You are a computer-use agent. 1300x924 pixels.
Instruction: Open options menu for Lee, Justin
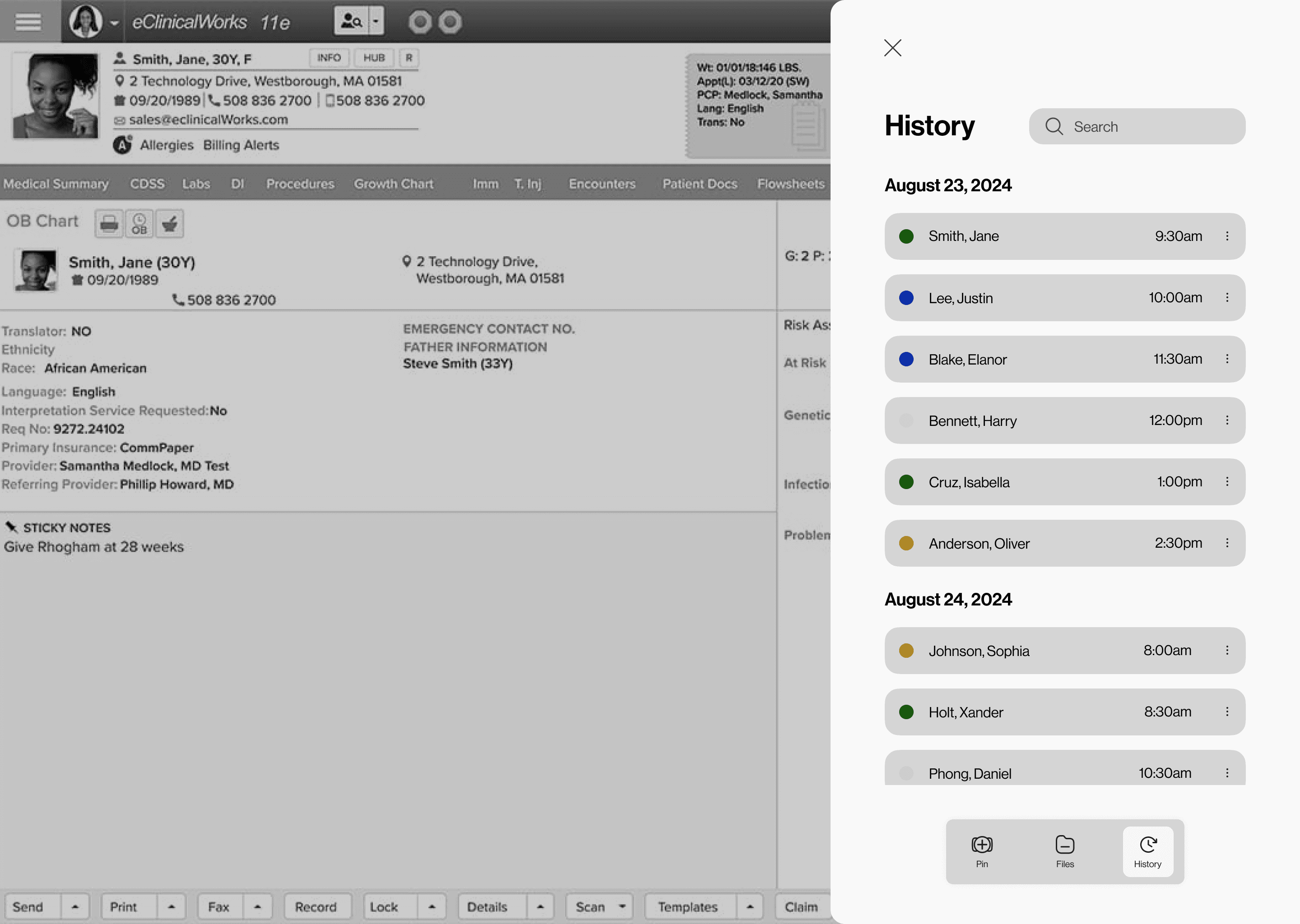1226,298
